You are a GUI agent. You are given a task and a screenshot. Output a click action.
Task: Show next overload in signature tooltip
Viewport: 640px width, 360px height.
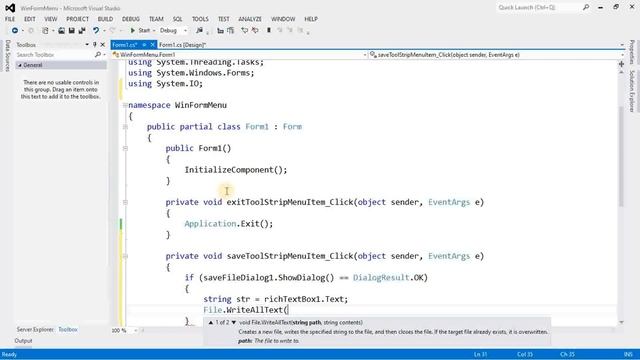pos(234,322)
